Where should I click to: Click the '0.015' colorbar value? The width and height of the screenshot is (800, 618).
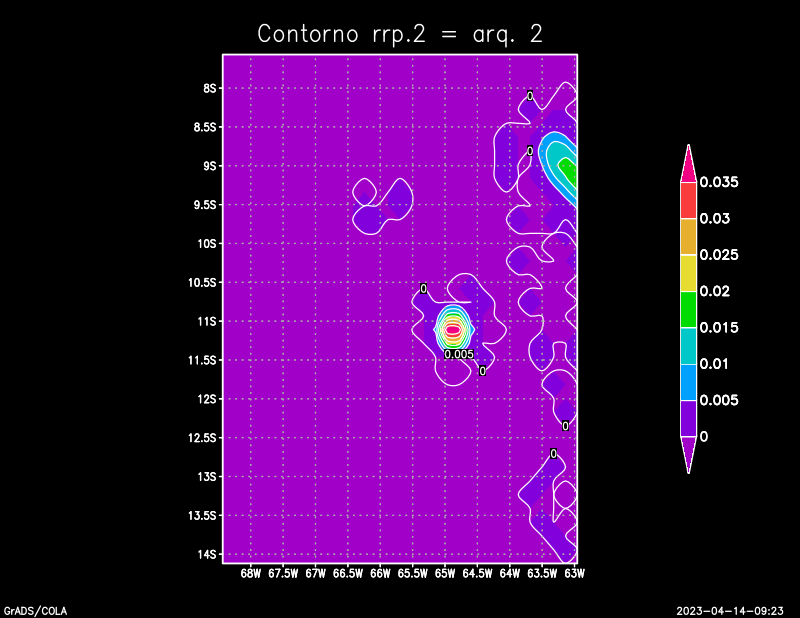719,328
